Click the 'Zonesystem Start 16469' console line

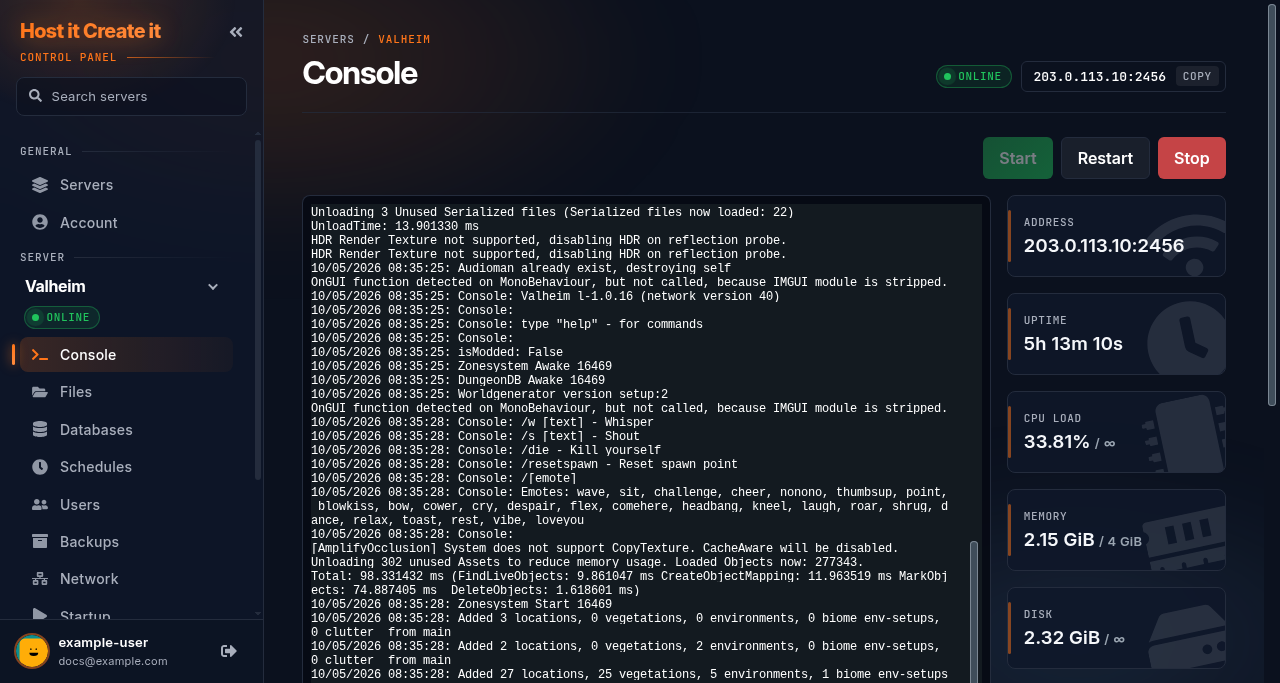point(461,605)
